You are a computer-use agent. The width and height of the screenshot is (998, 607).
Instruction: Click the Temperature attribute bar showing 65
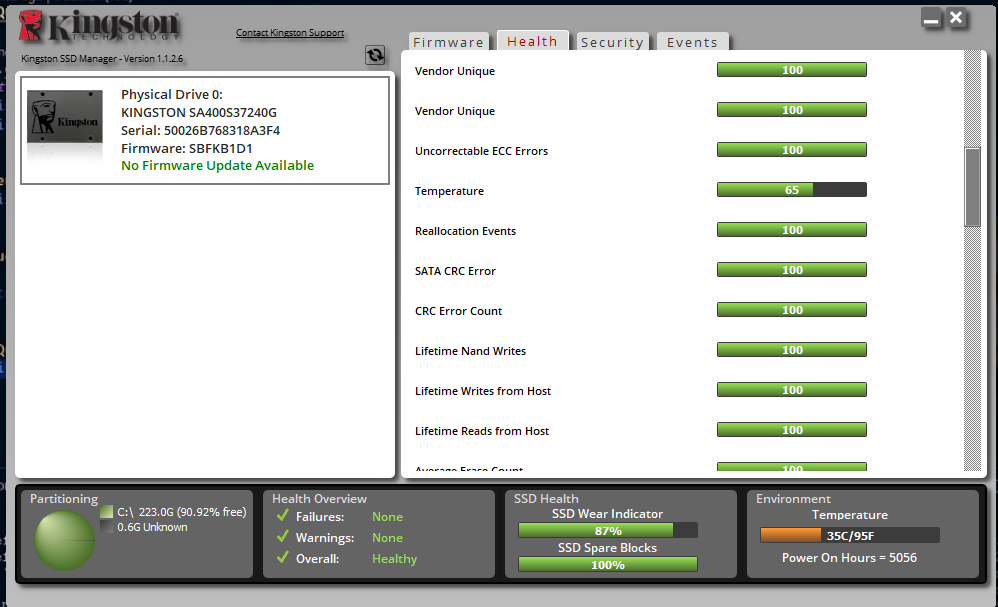(792, 190)
